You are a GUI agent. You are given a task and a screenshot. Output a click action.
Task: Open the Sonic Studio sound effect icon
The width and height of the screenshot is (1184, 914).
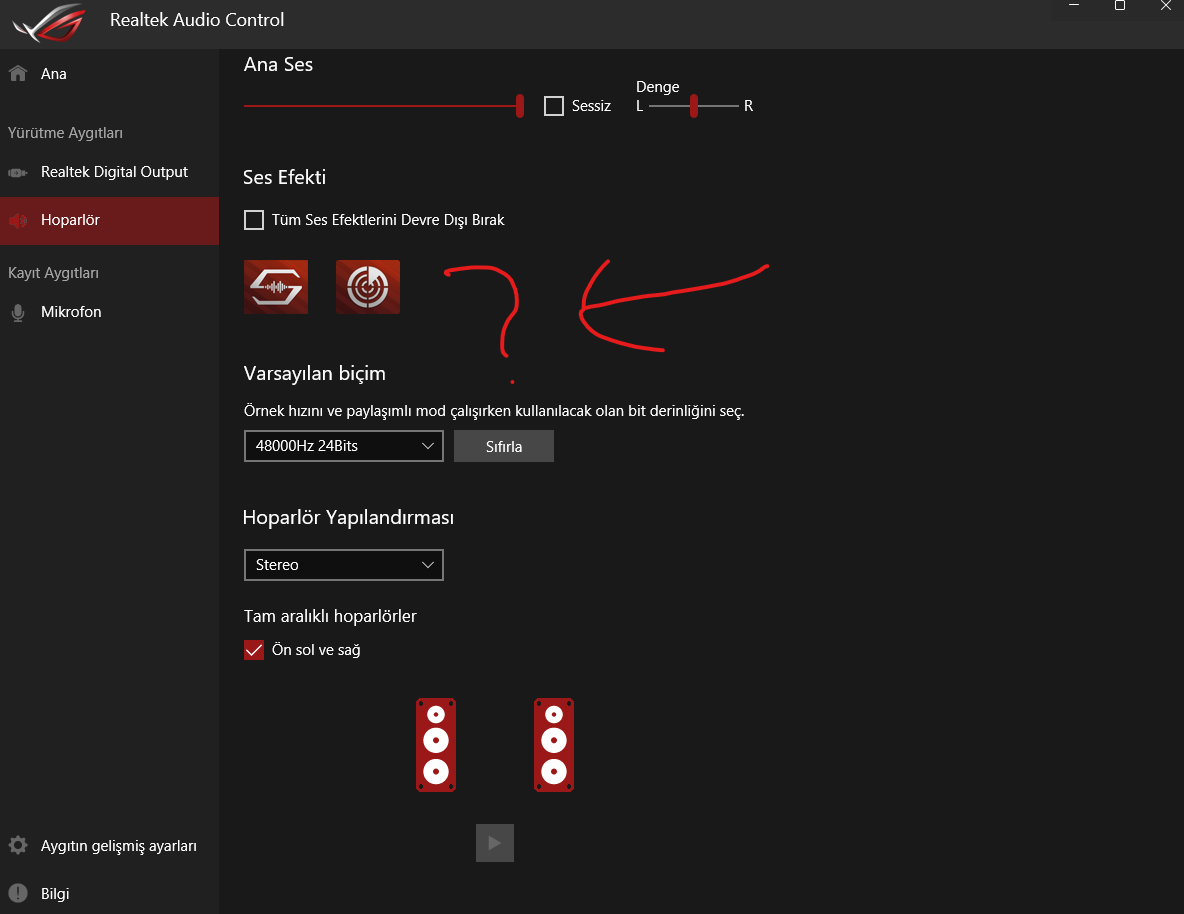pos(276,287)
